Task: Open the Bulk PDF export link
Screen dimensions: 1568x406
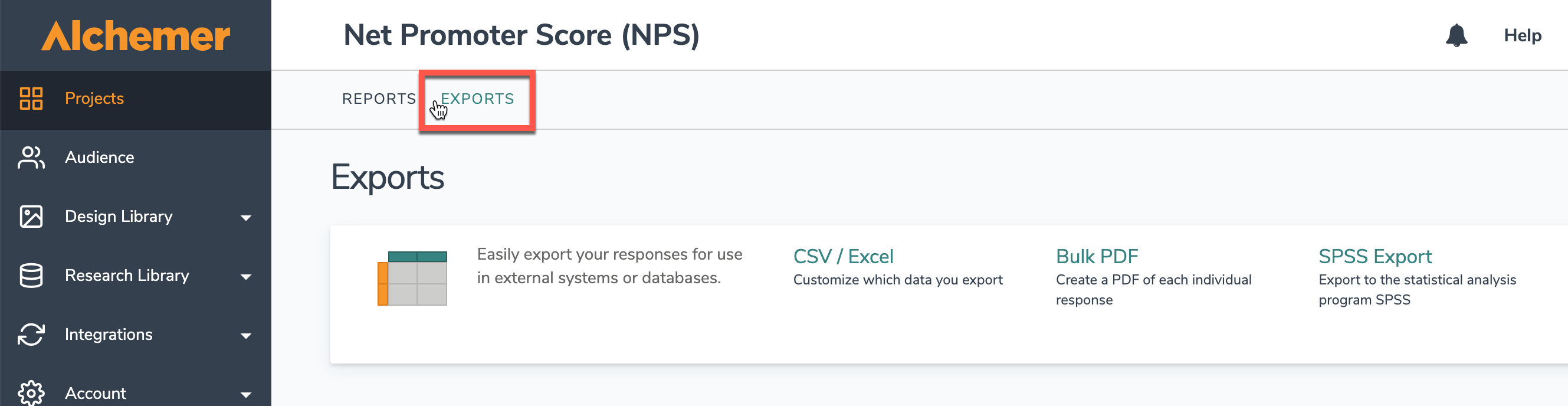Action: [1096, 256]
